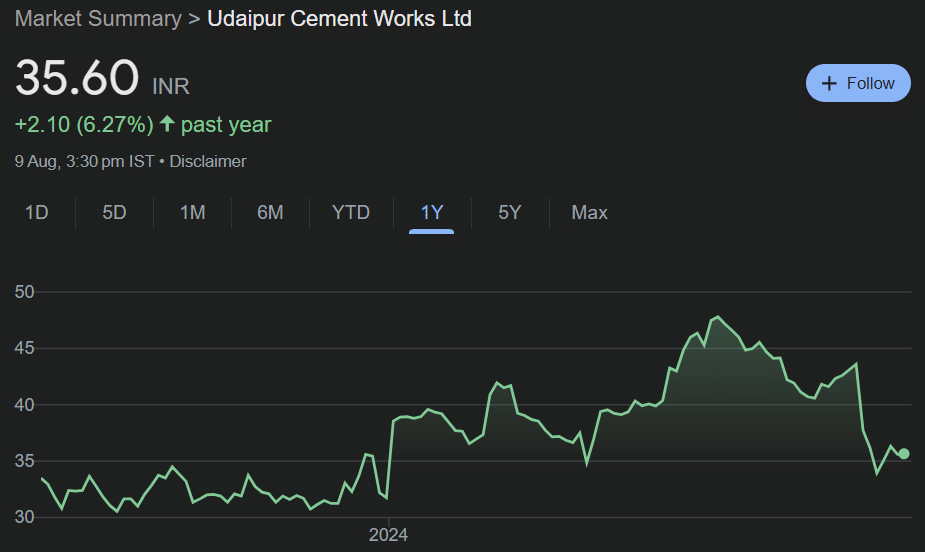The width and height of the screenshot is (925, 552).
Task: Select the 1Y time range tab
Action: (431, 212)
